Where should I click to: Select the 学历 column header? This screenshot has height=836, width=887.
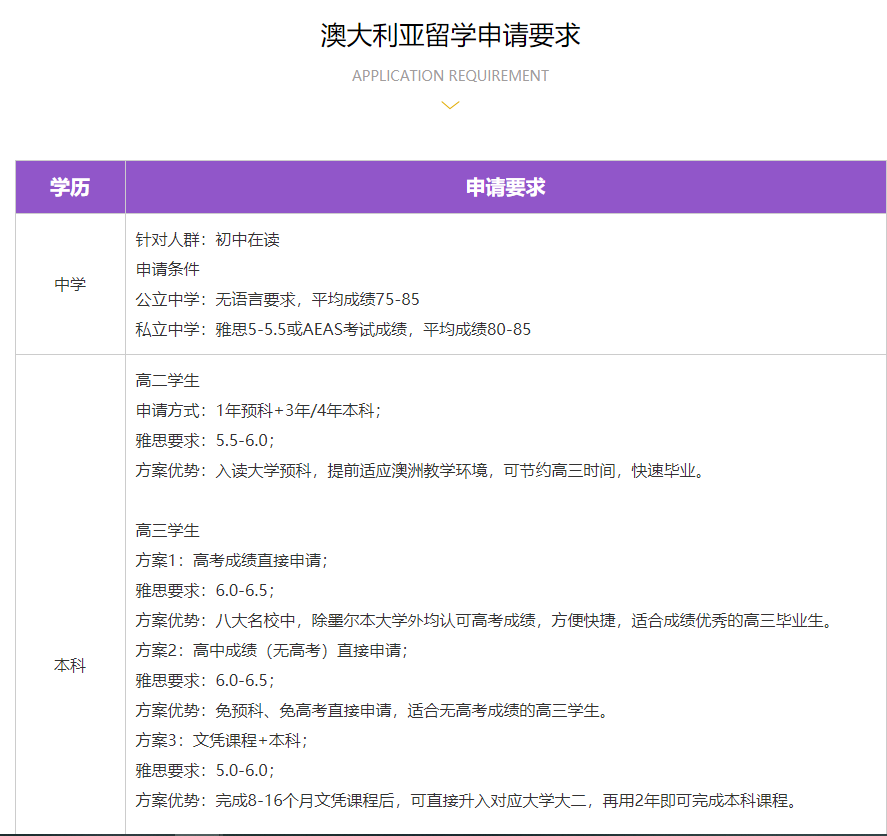coord(68,188)
